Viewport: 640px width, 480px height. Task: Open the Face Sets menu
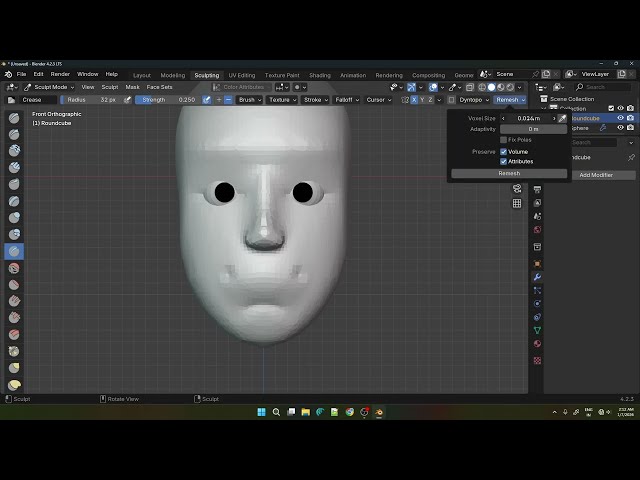pyautogui.click(x=159, y=87)
